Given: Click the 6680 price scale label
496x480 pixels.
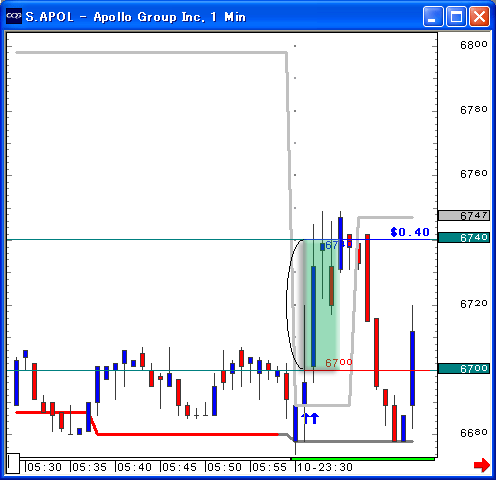Looking at the screenshot, I should coord(474,433).
